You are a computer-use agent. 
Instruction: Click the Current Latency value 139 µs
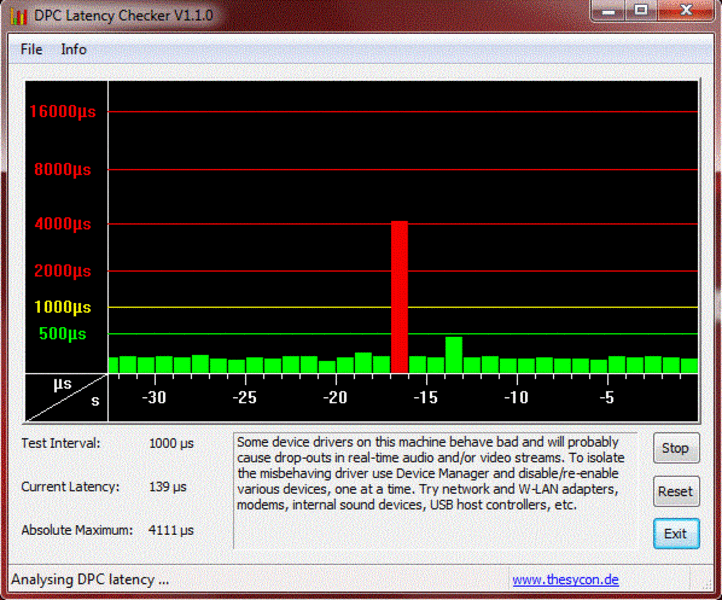coord(168,487)
